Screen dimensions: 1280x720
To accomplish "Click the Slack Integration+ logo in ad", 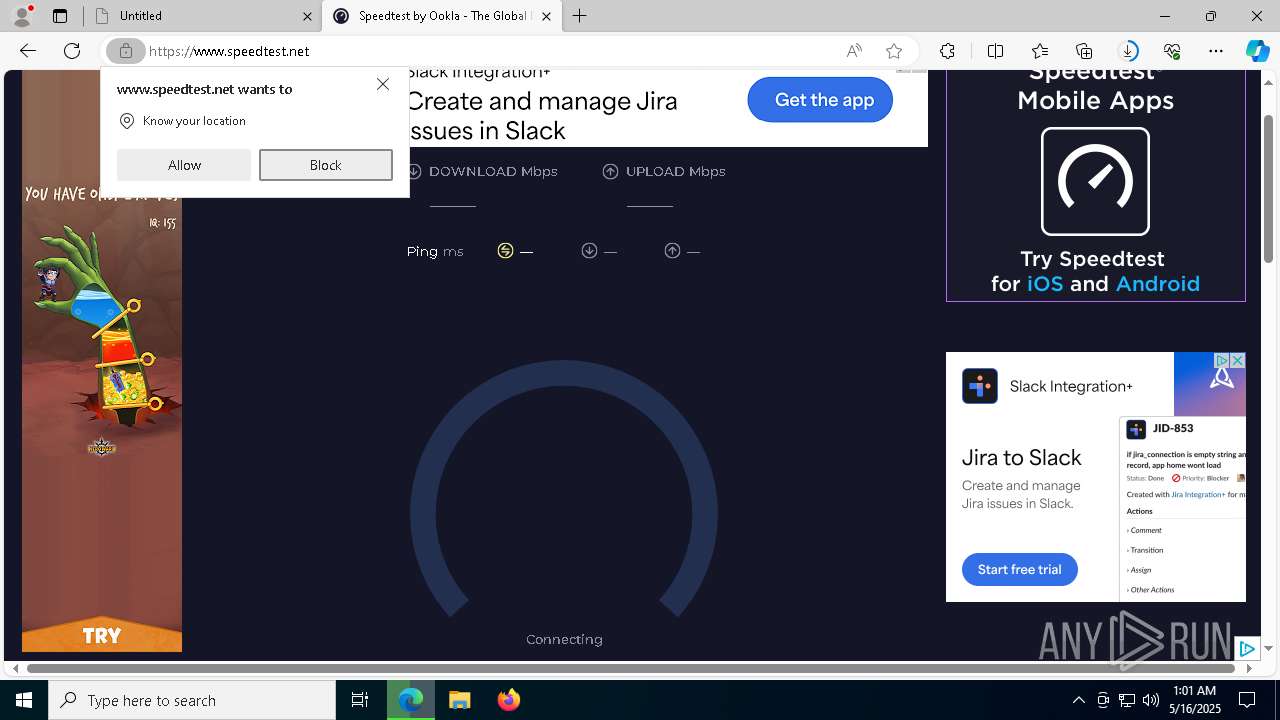I will coord(980,386).
